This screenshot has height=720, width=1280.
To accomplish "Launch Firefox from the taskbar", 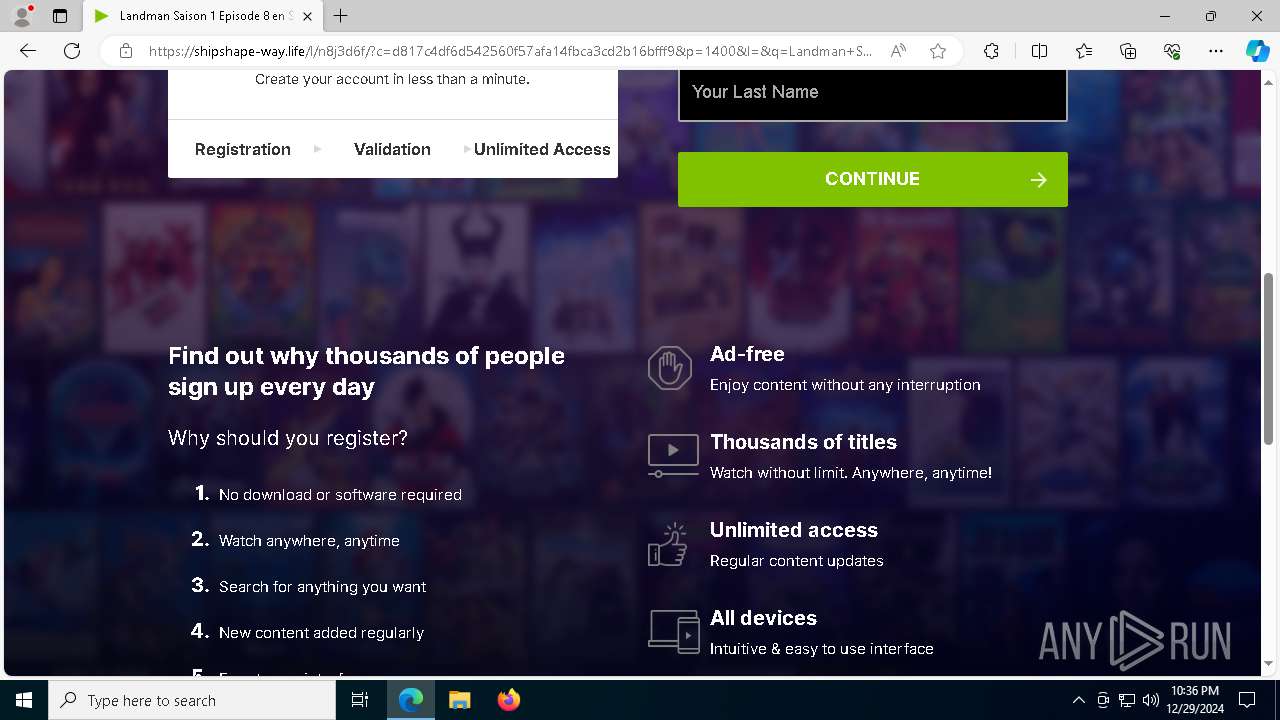I will [508, 700].
